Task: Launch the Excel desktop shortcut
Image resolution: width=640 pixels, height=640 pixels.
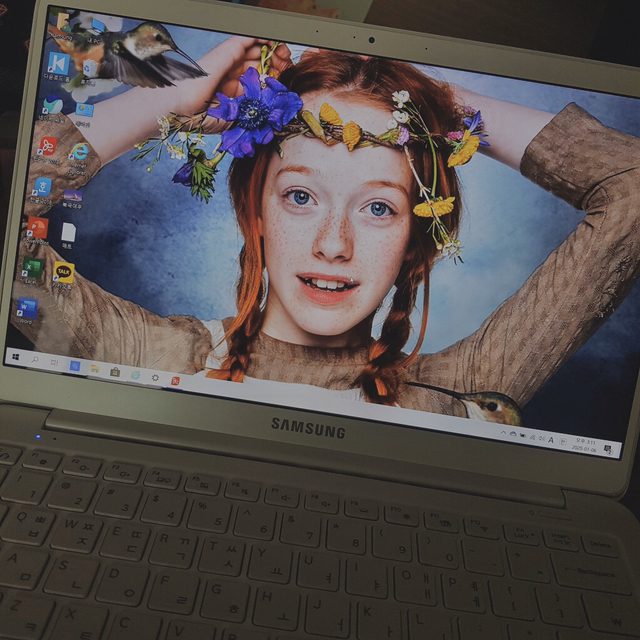Action: coord(32,270)
